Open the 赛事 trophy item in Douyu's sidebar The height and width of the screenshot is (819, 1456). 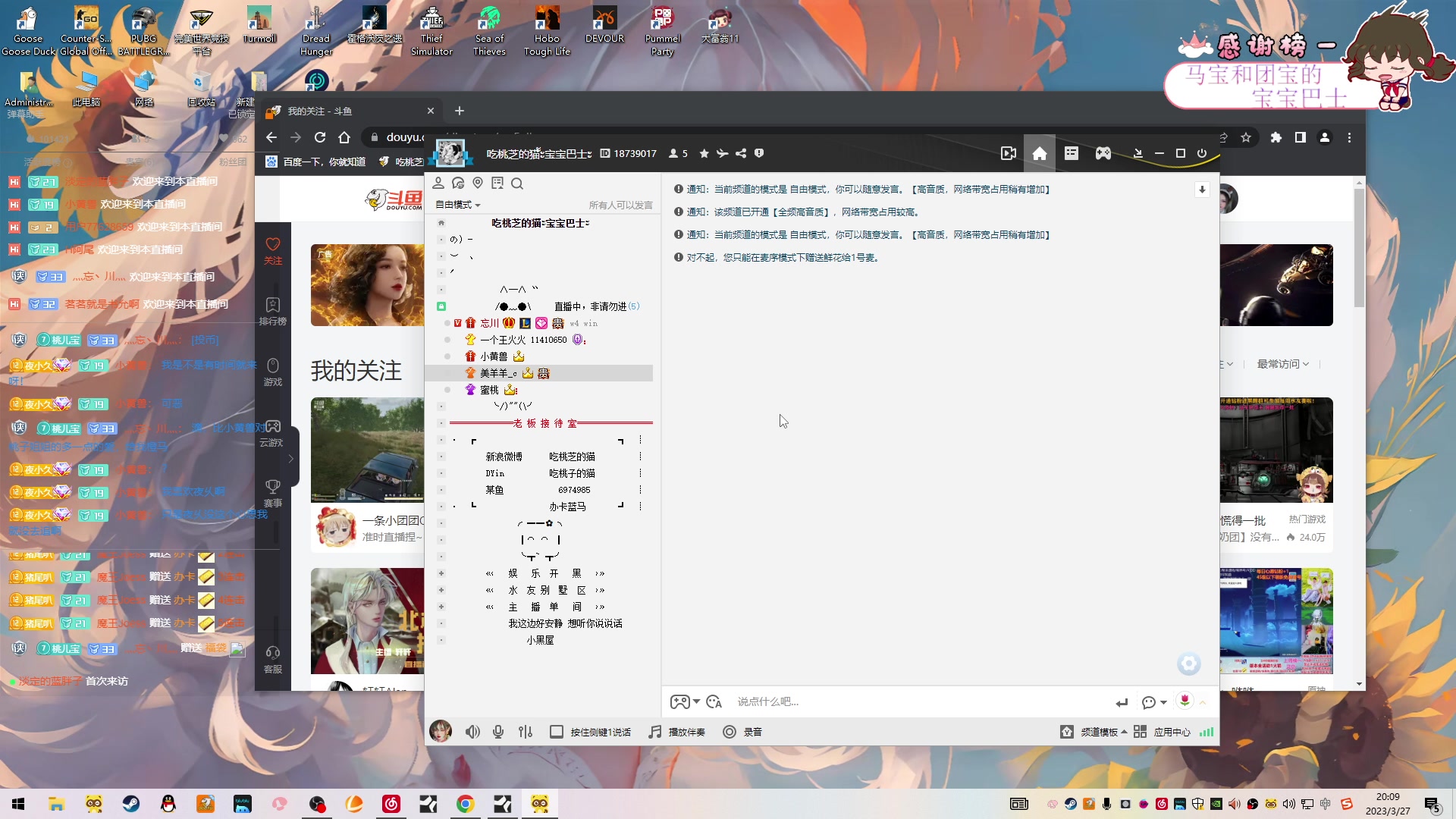coord(273,494)
